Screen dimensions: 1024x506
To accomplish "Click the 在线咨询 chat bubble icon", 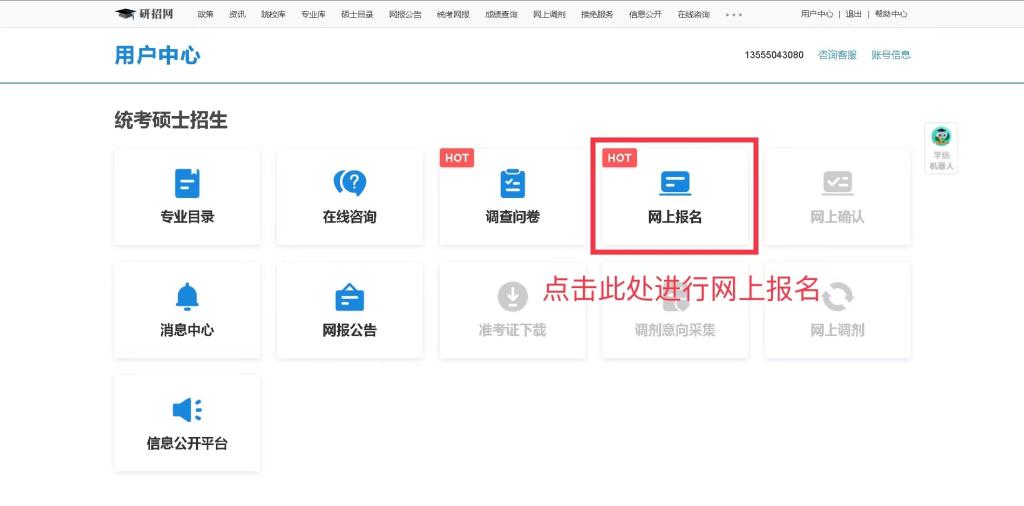I will click(349, 184).
